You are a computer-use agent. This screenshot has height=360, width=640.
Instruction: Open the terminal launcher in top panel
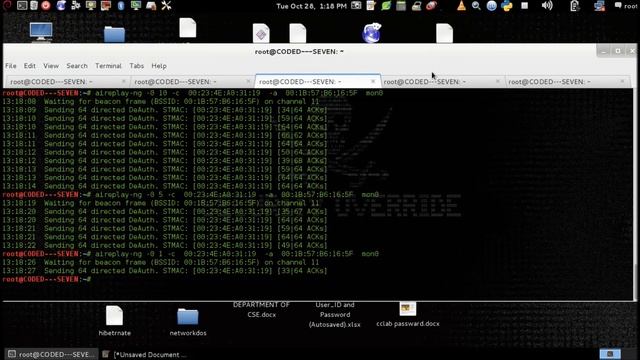(x=22, y=6)
